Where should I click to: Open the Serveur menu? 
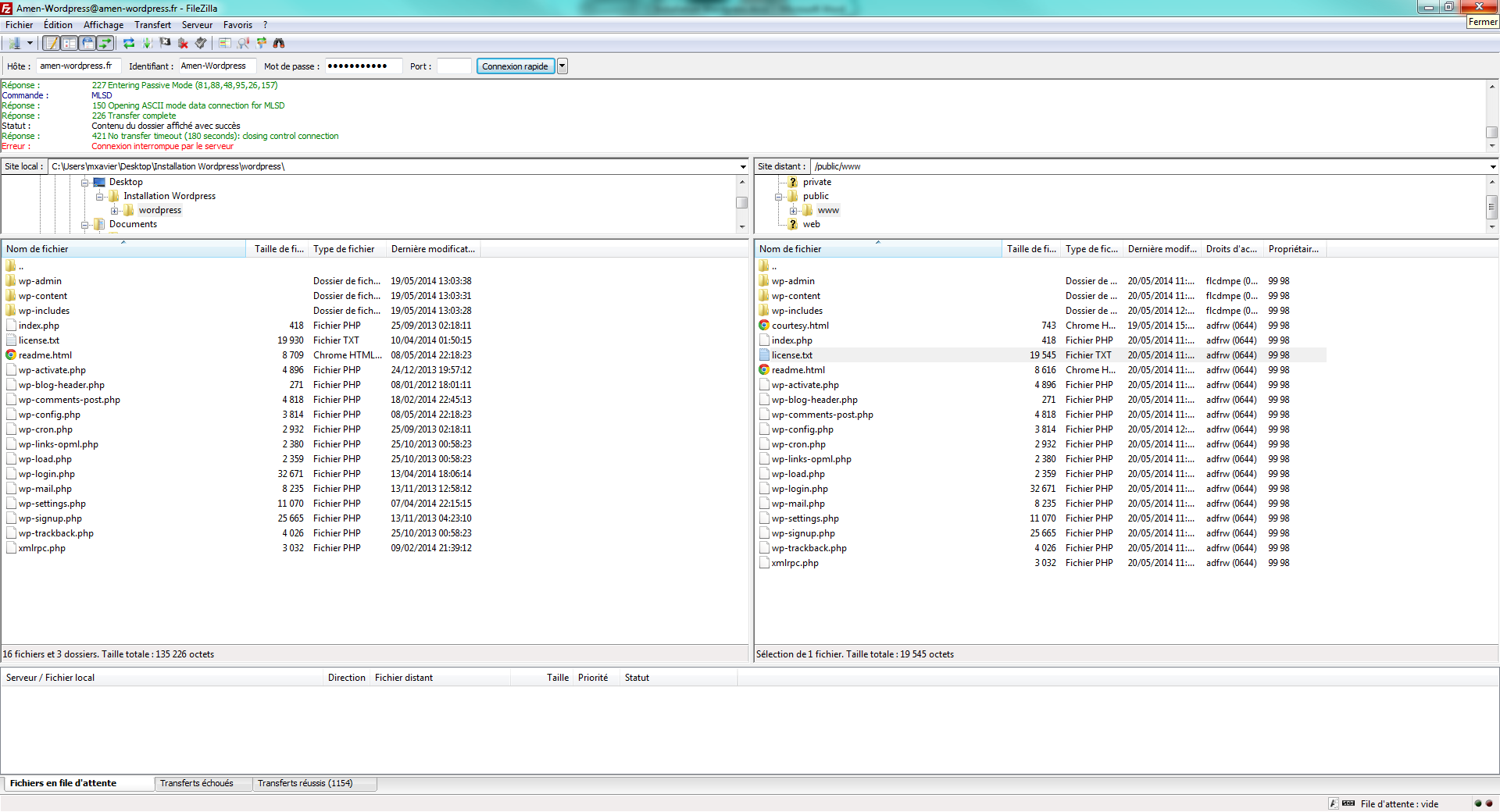[197, 25]
